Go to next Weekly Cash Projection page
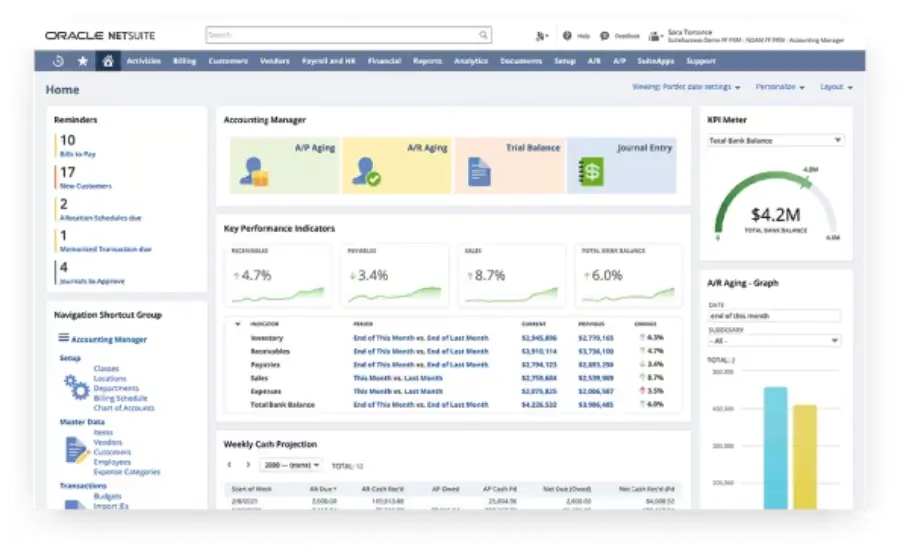This screenshot has height=556, width=900. [x=248, y=465]
